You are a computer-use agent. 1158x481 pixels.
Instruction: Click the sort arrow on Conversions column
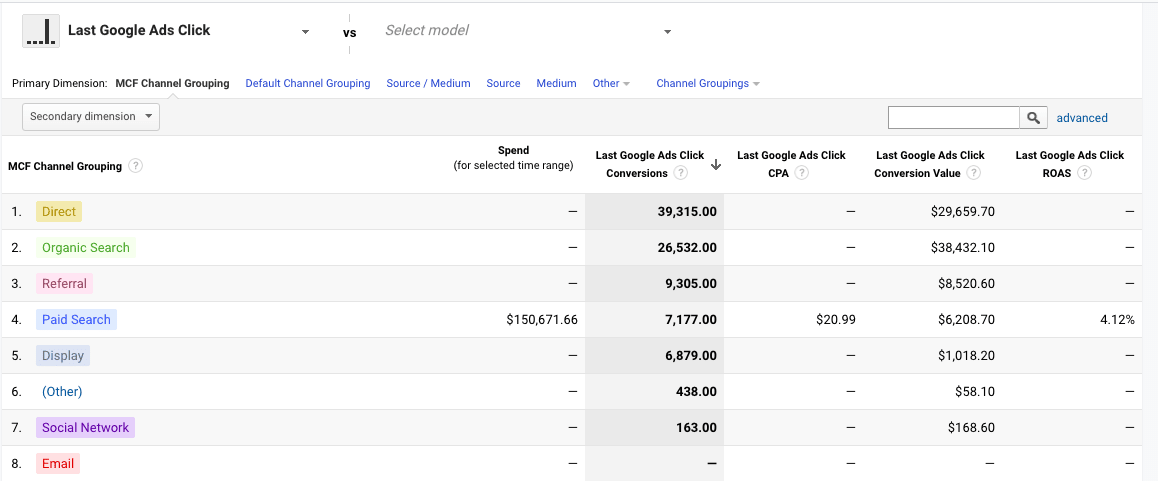pyautogui.click(x=716, y=165)
